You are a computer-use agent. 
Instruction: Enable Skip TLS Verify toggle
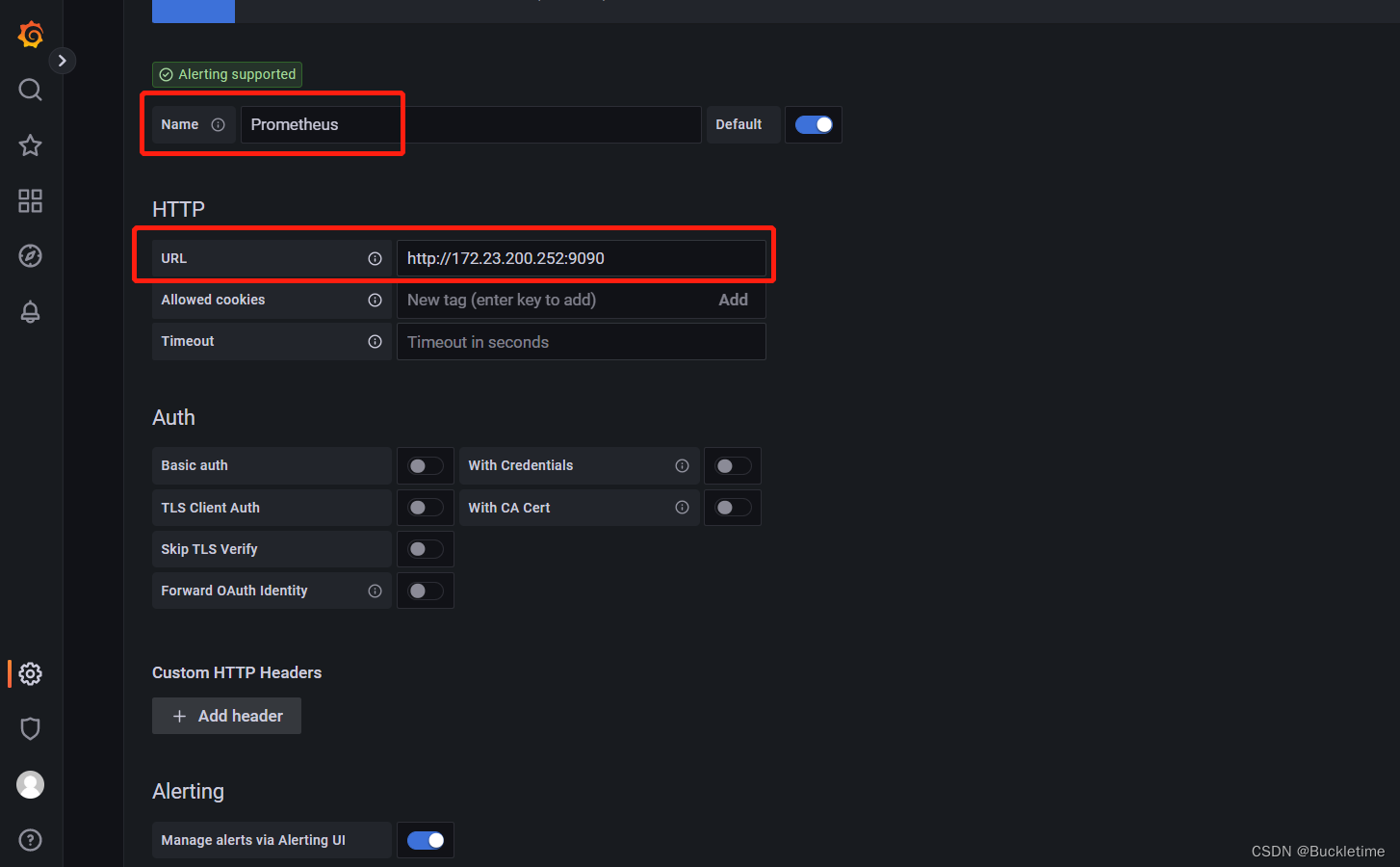426,549
